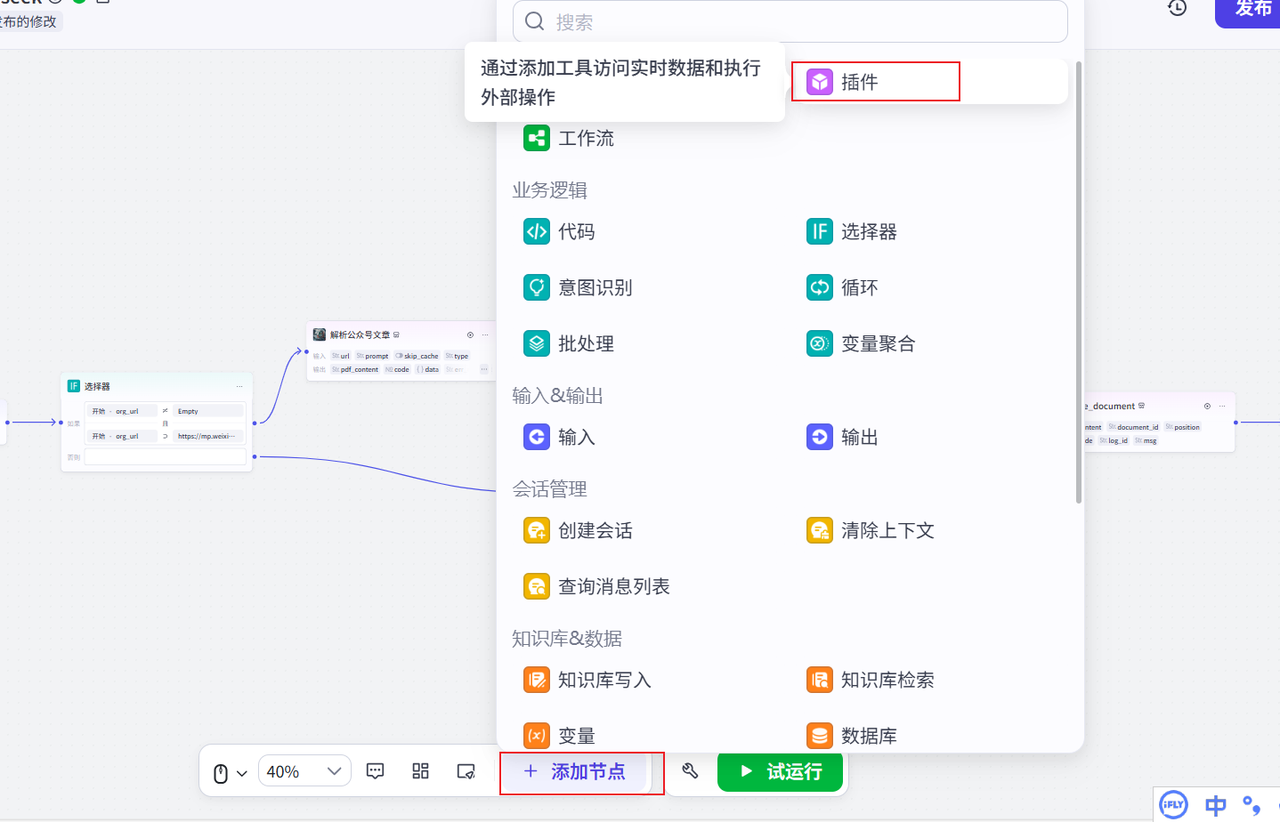The width and height of the screenshot is (1280, 822).
Task: Click the node panel vertical scrollbar
Action: point(1079,282)
